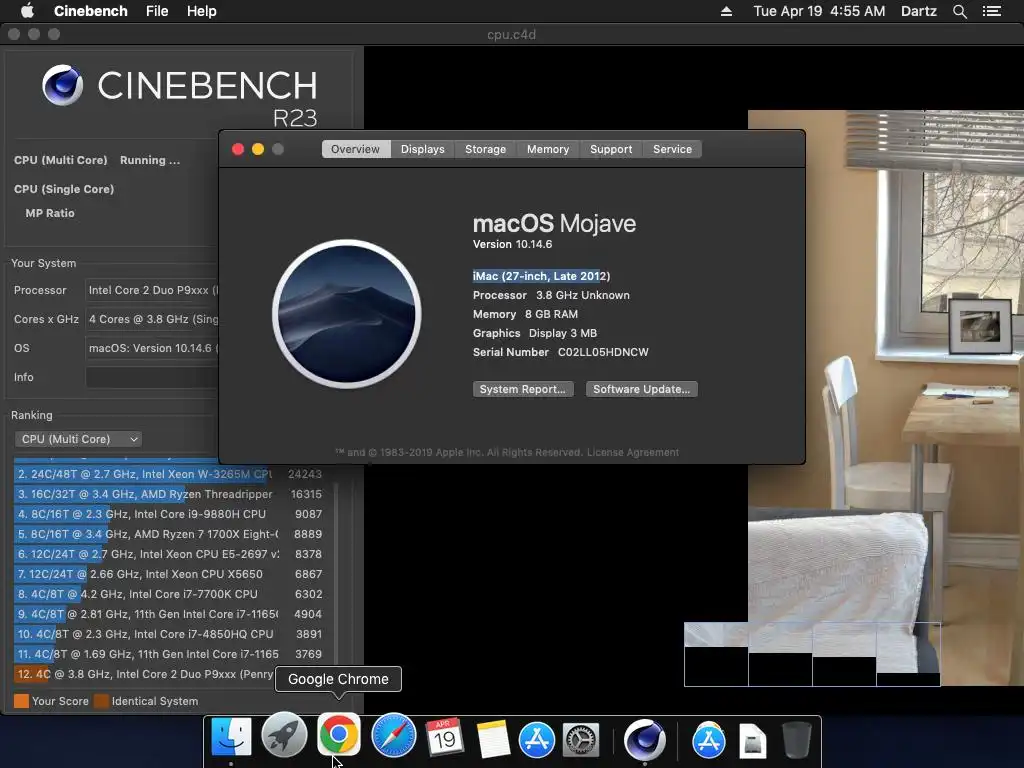Click the Info input field in Cinebench
The image size is (1024, 768).
coord(152,377)
